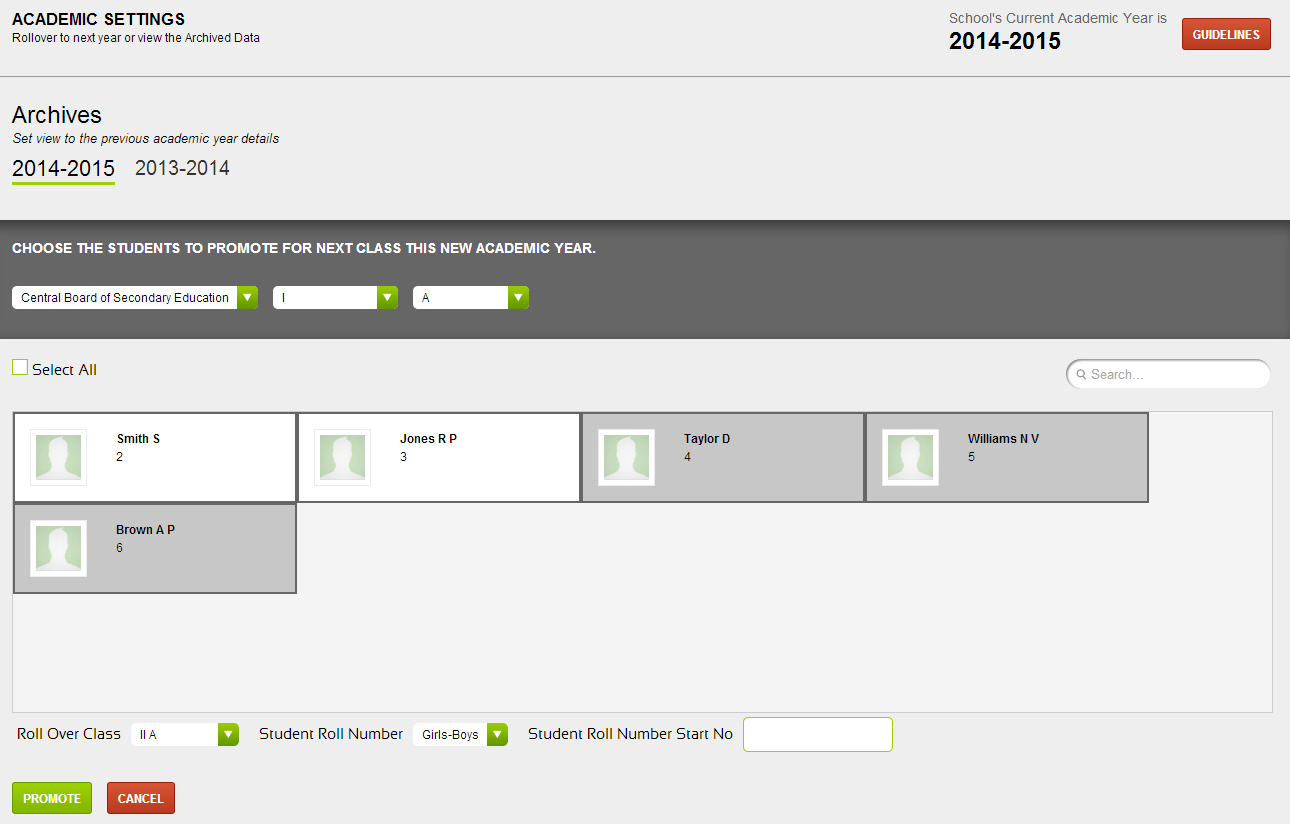Click the search magnifier icon
1290x824 pixels.
(1081, 374)
